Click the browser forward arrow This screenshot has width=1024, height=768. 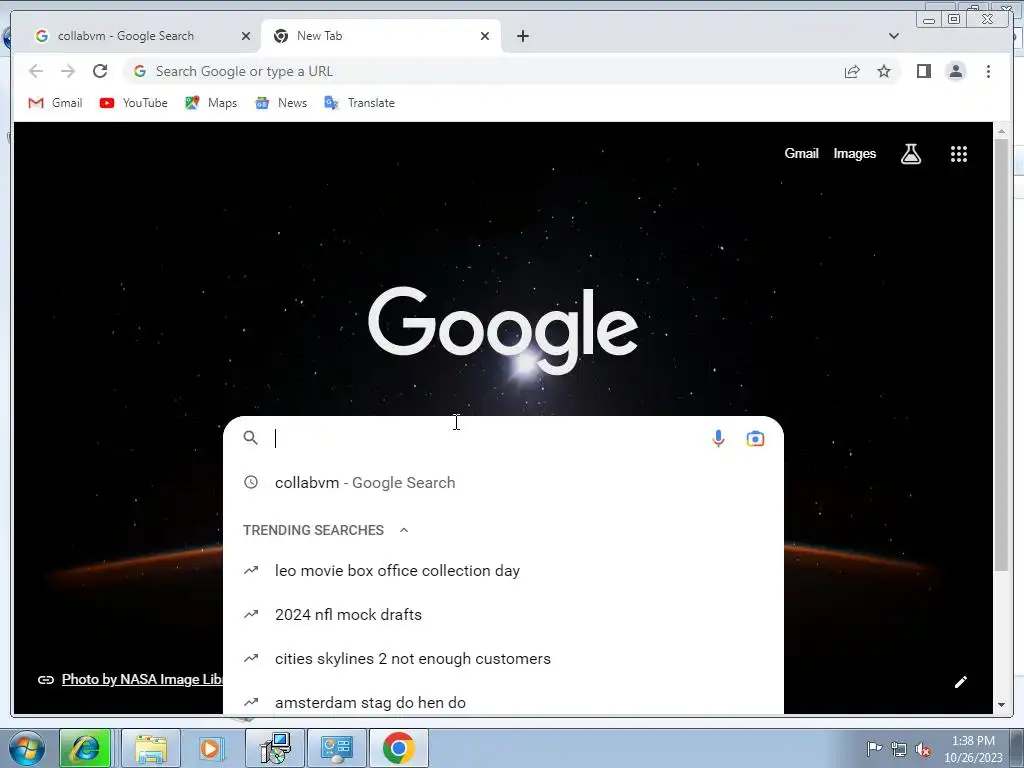point(68,71)
